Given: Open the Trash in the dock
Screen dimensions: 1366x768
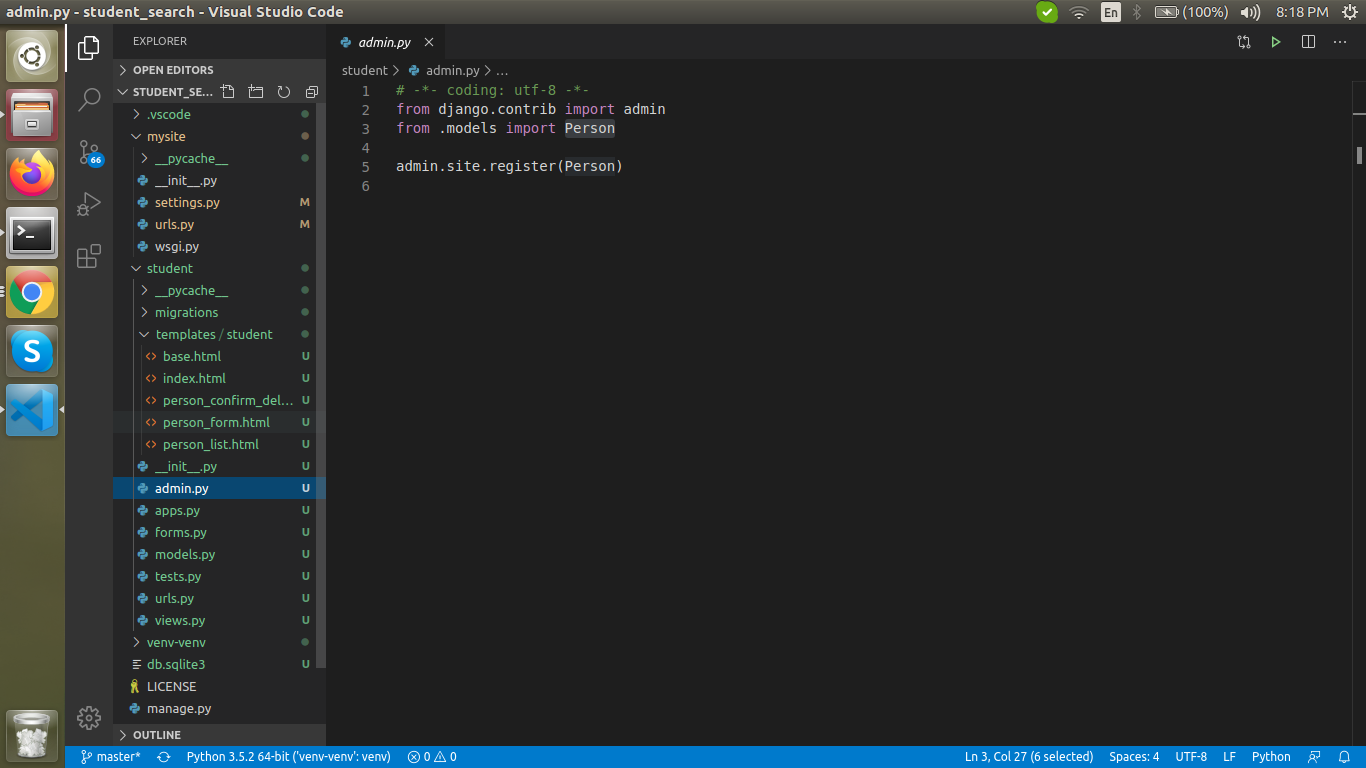Looking at the screenshot, I should pos(32,735).
